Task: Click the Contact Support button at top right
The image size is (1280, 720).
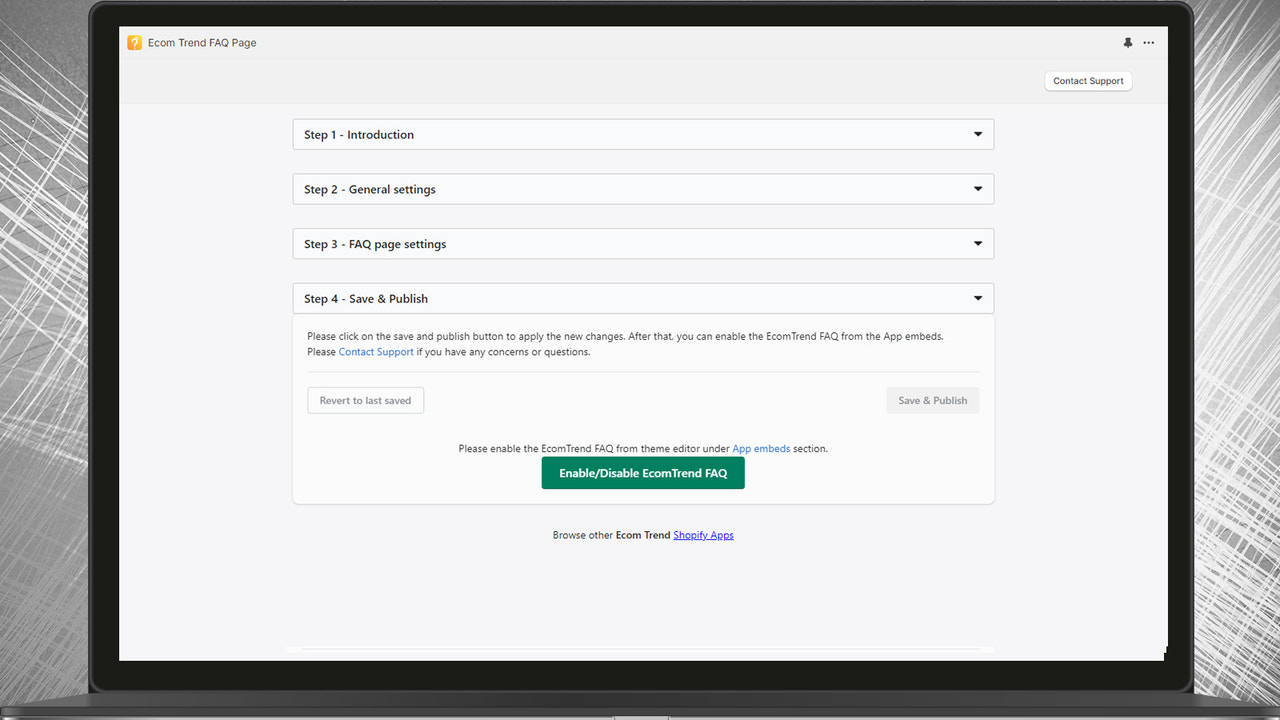Action: [1088, 80]
